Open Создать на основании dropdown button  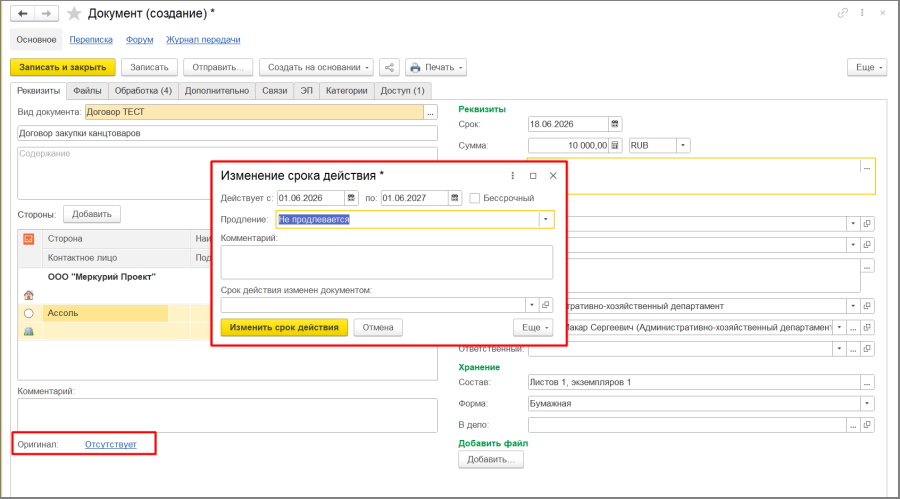[316, 67]
